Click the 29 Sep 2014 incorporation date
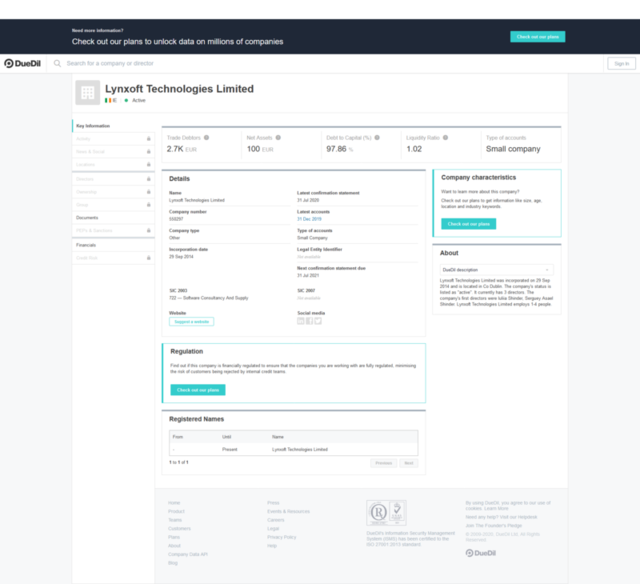The height and width of the screenshot is (584, 640). (181, 257)
